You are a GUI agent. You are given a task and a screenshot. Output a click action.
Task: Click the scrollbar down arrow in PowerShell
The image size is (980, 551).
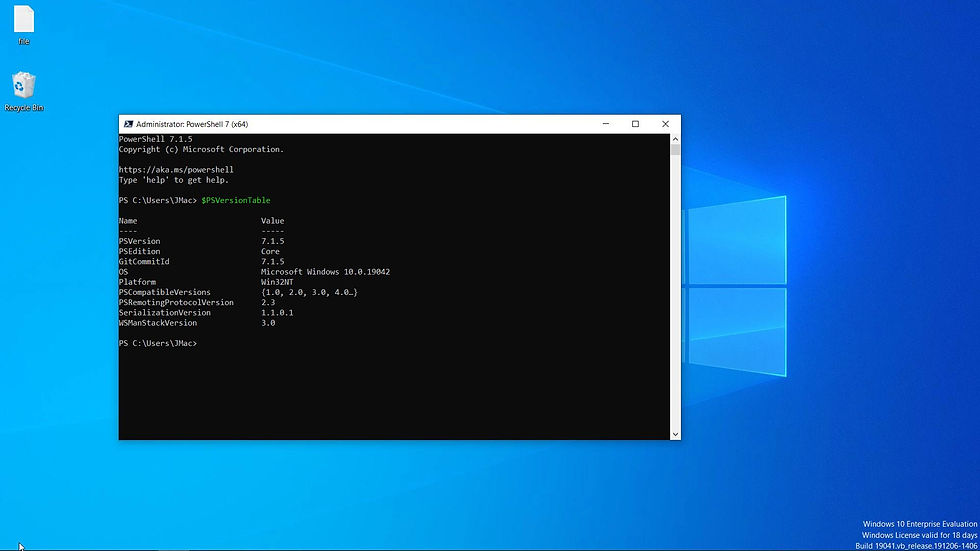coord(675,434)
